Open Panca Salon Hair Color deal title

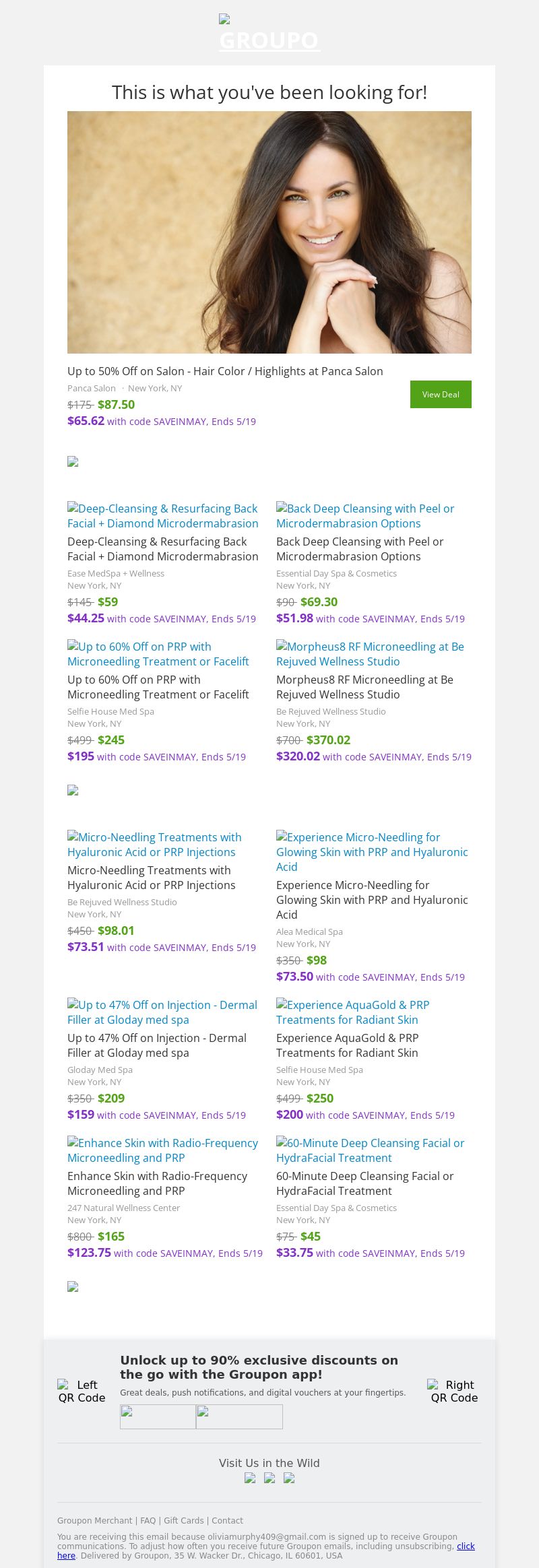[225, 371]
